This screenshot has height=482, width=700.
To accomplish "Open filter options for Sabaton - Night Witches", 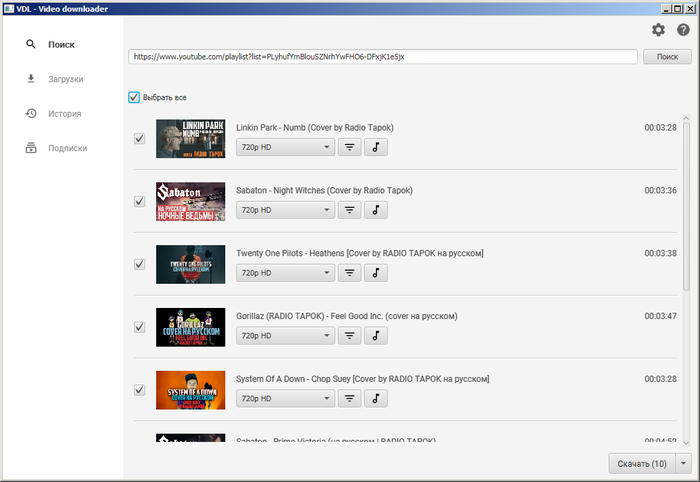I will pos(349,210).
